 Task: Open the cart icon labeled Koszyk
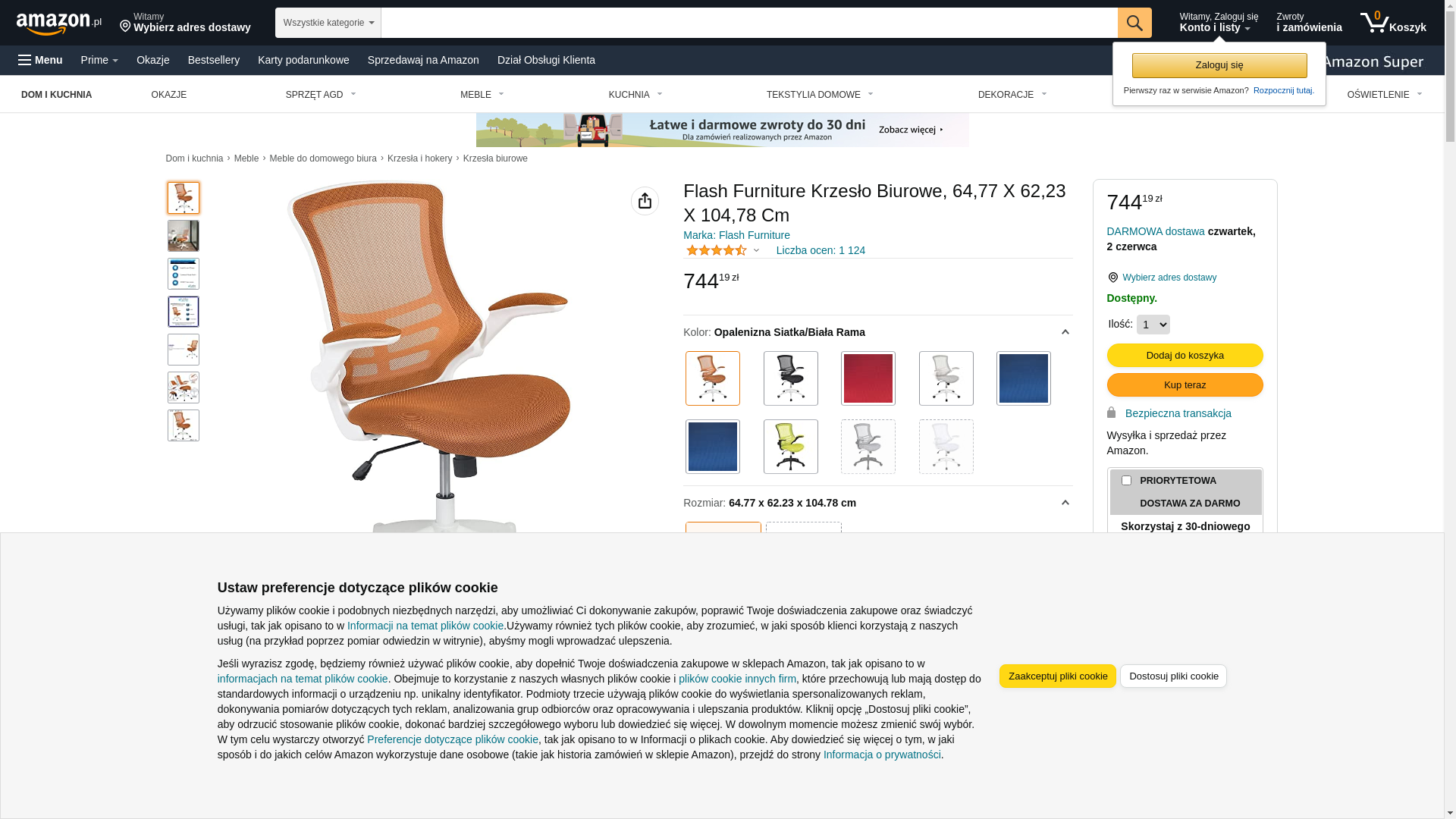(1393, 23)
